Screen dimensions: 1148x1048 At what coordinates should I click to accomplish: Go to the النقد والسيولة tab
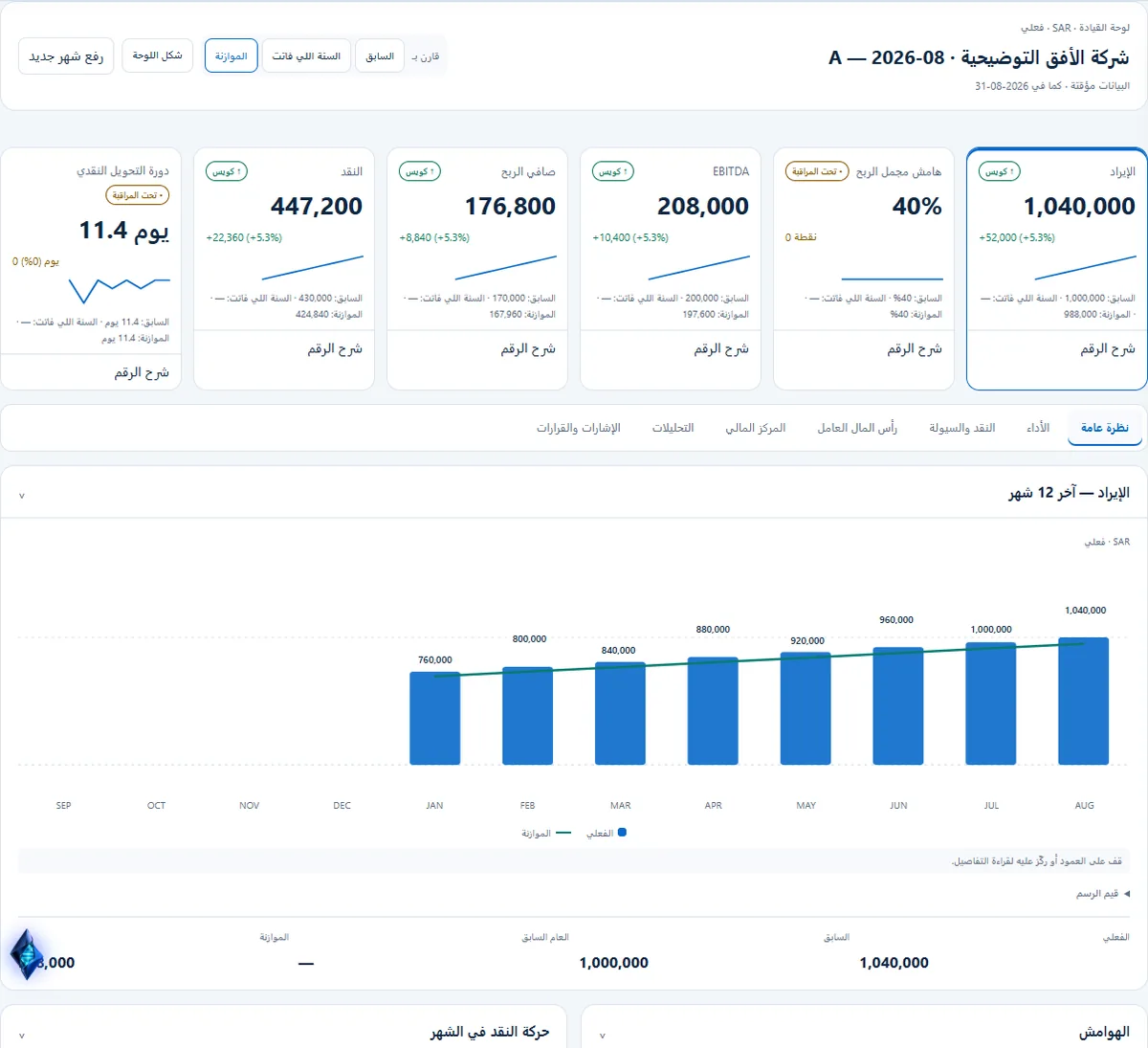(x=962, y=428)
